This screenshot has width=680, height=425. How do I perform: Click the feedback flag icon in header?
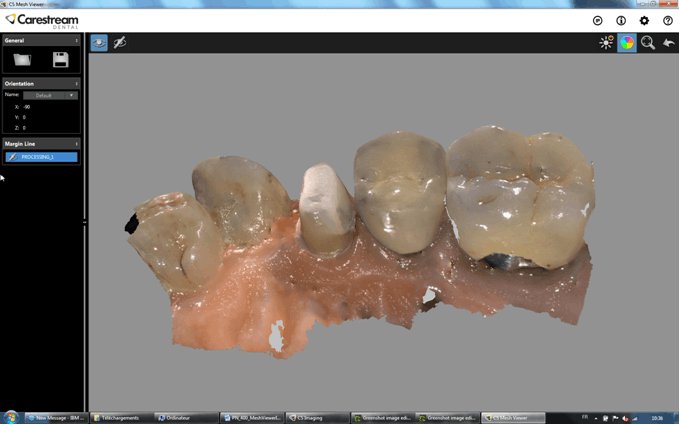pos(598,20)
